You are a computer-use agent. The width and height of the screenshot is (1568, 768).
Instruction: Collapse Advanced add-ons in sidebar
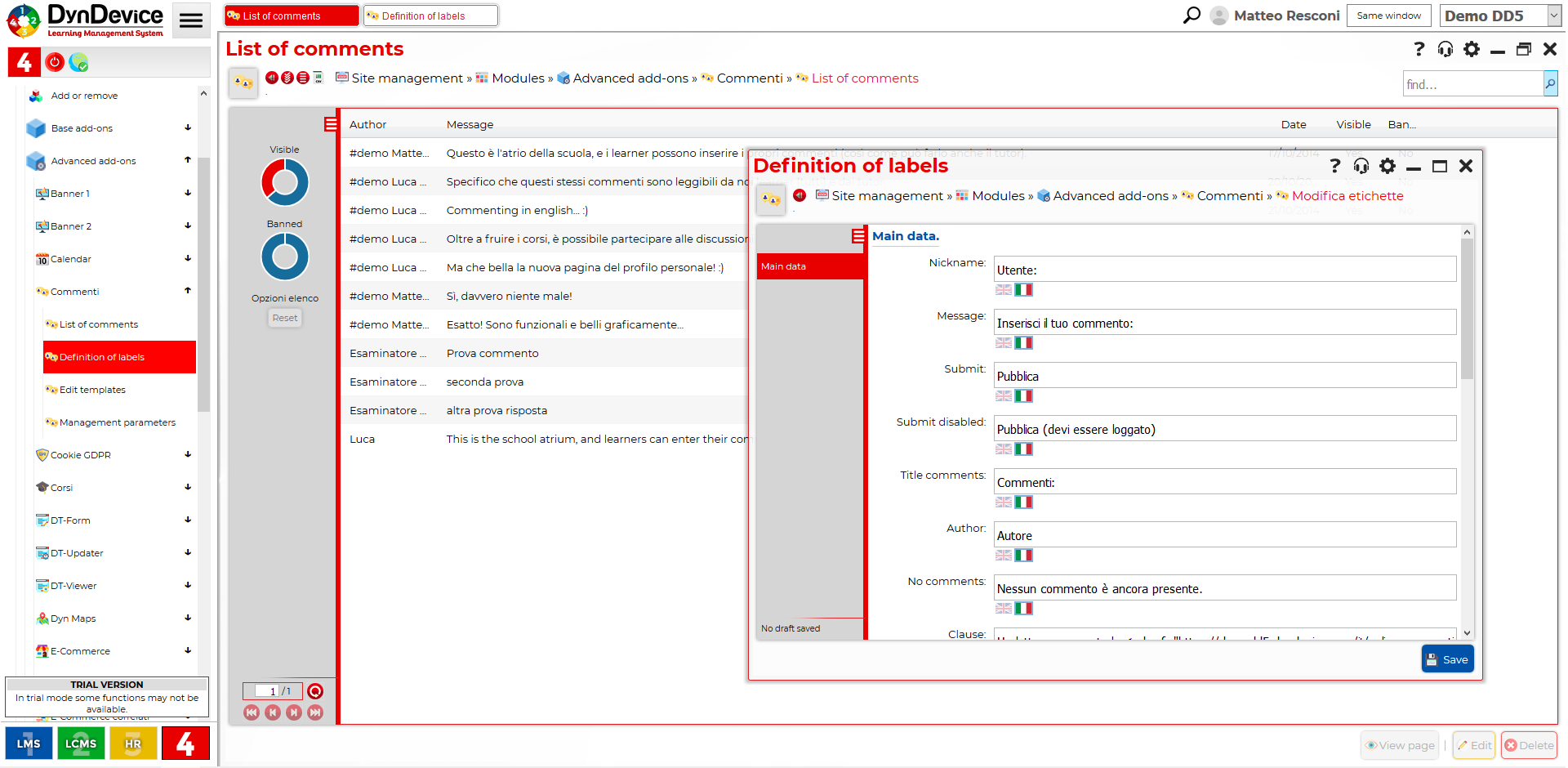pyautogui.click(x=188, y=160)
